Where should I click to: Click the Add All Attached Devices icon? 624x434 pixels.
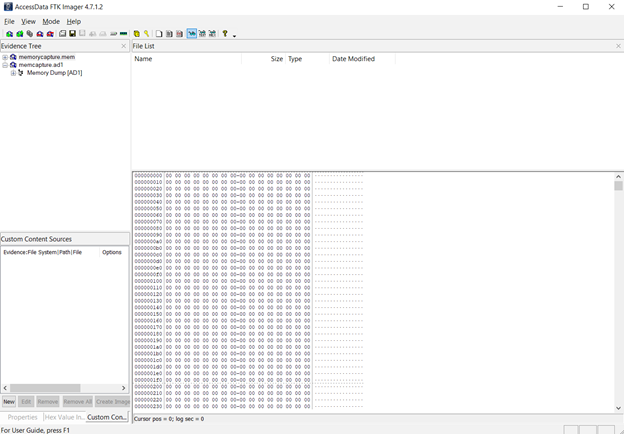(20, 34)
